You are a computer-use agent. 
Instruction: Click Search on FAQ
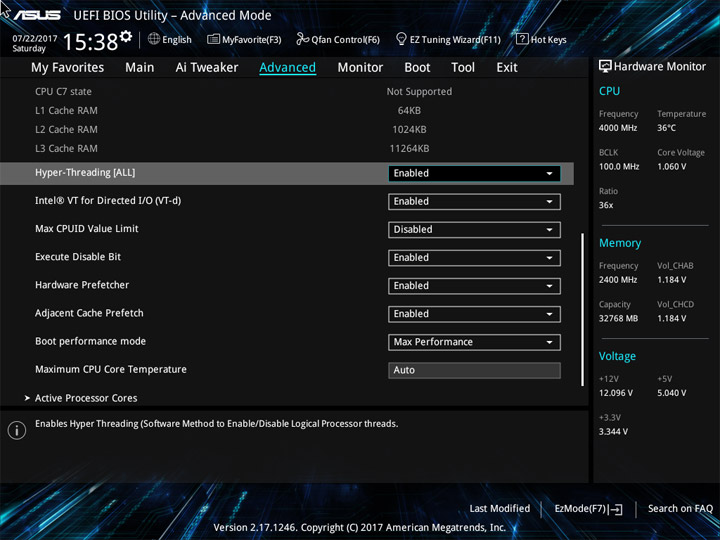click(x=680, y=508)
